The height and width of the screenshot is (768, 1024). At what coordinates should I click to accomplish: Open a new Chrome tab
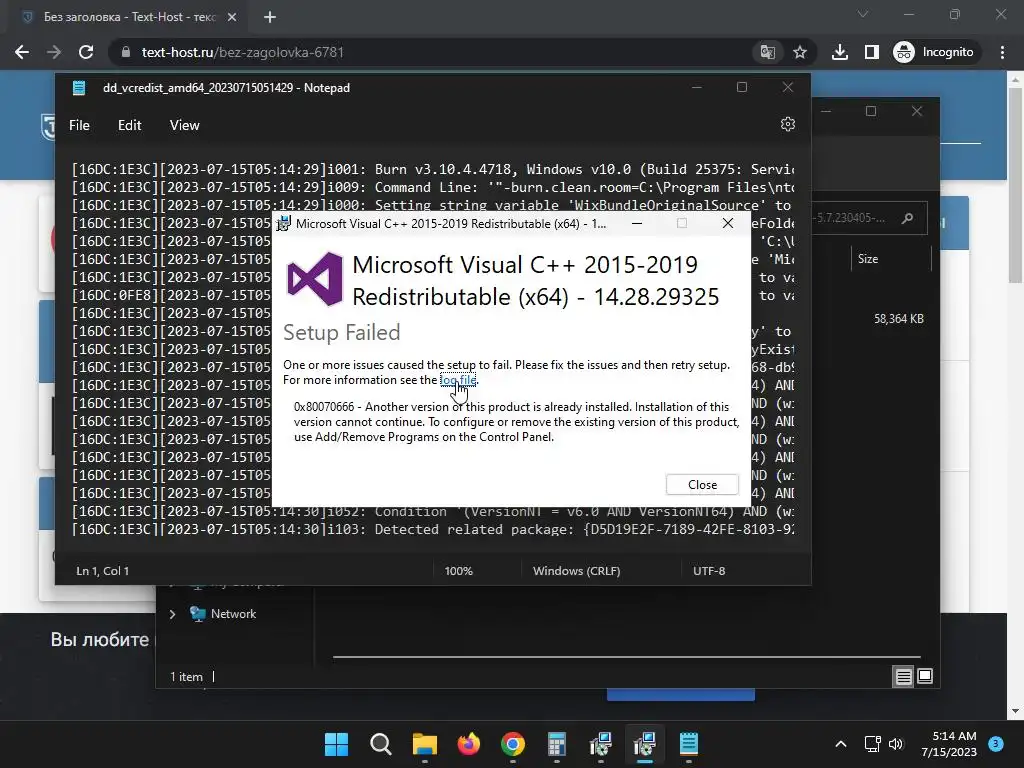pyautogui.click(x=270, y=17)
